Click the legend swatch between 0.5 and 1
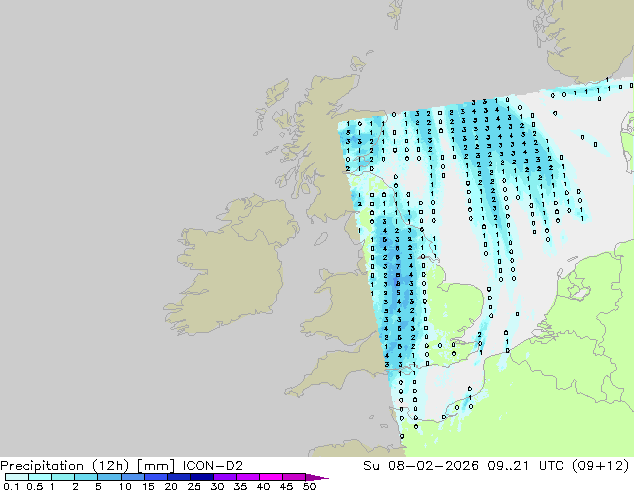 (x=40, y=477)
